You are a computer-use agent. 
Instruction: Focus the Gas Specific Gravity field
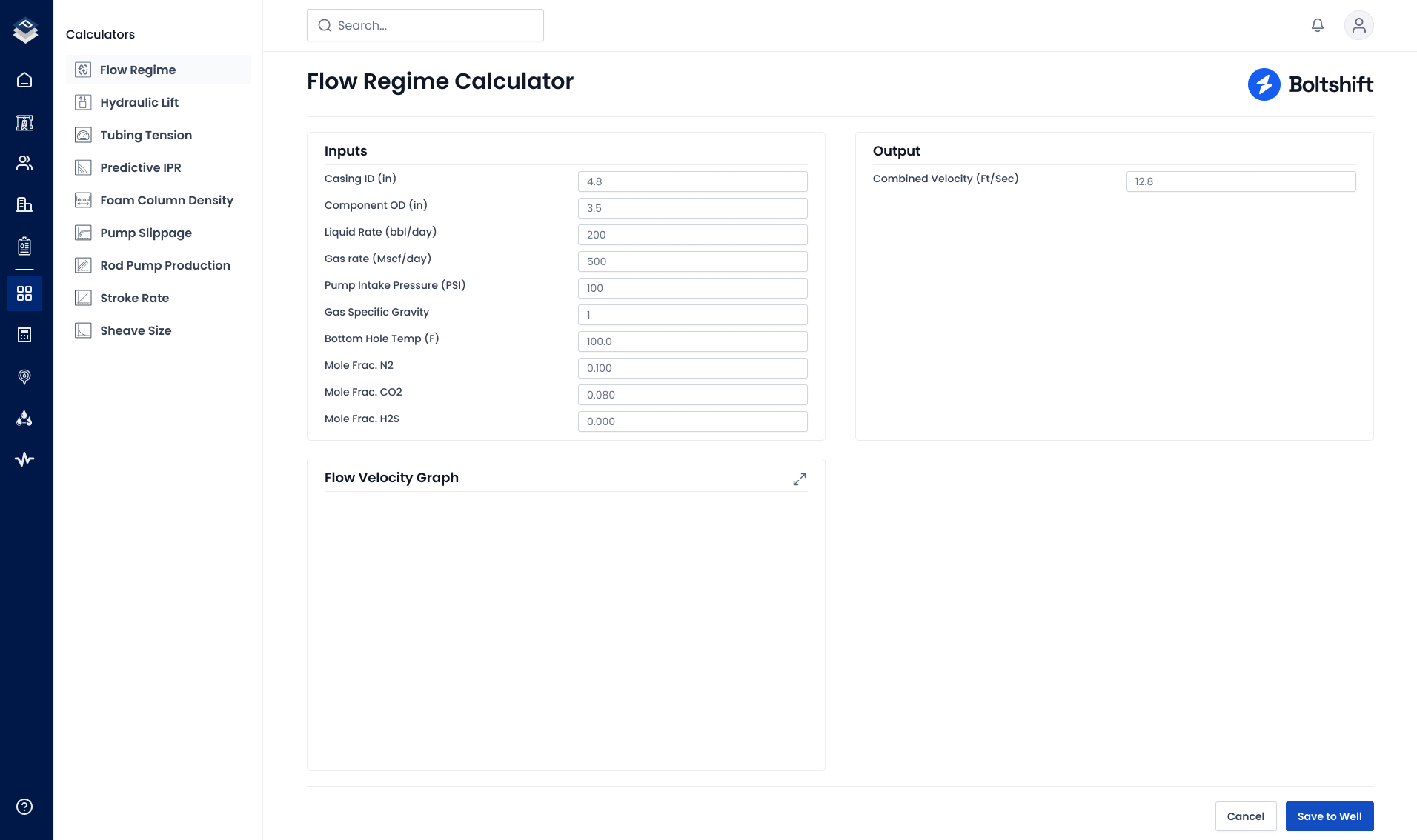692,315
